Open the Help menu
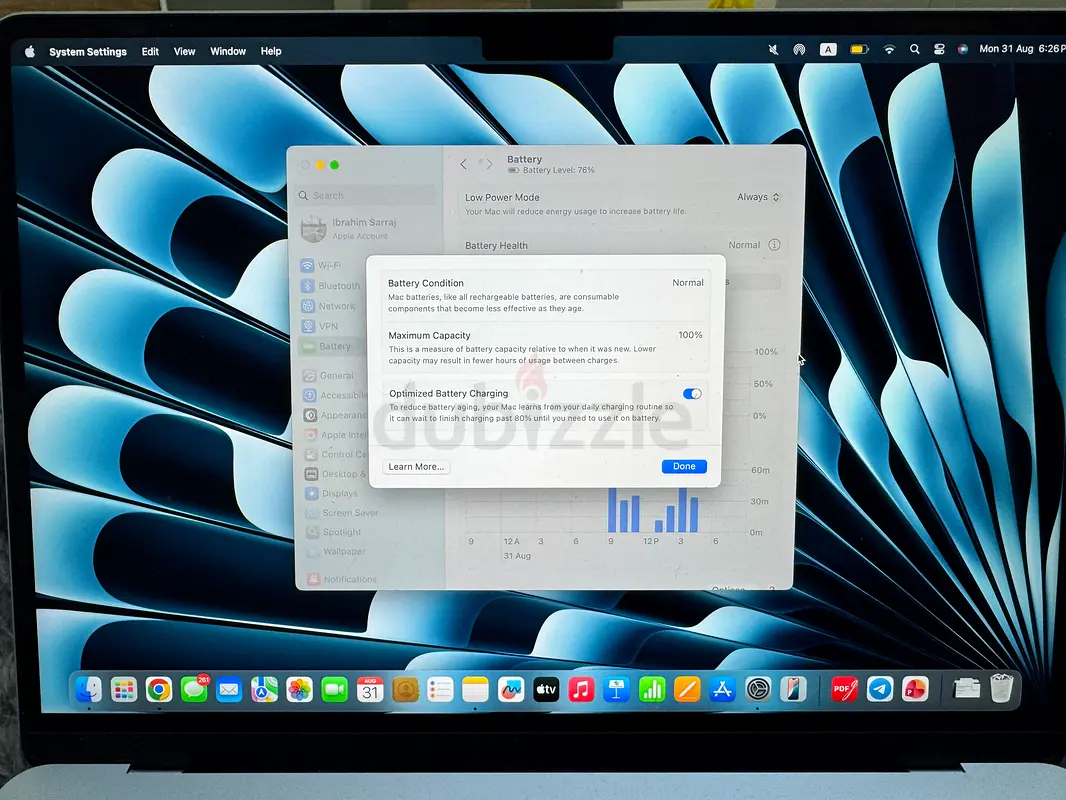Viewport: 1066px width, 800px height. [x=271, y=51]
